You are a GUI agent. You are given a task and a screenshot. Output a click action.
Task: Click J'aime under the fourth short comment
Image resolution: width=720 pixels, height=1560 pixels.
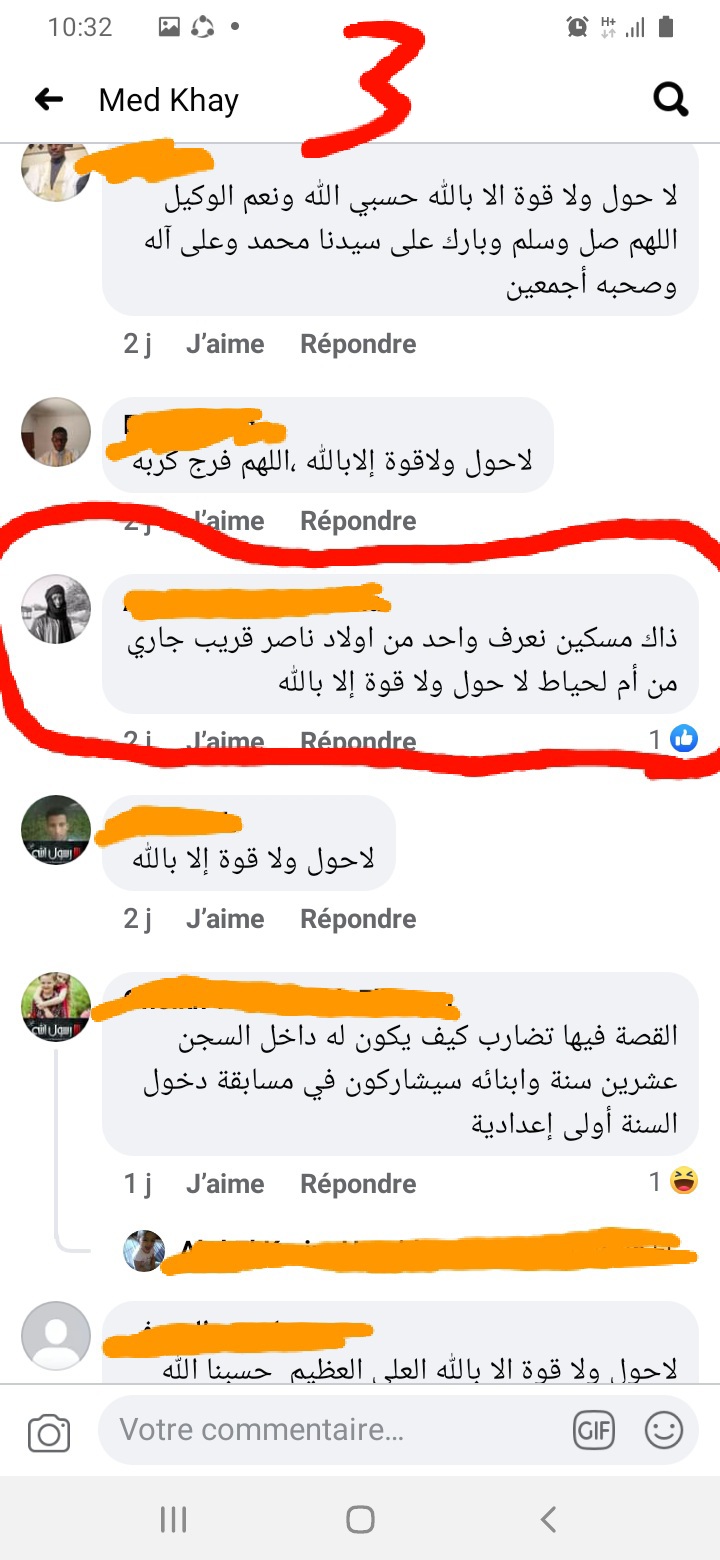coord(225,919)
